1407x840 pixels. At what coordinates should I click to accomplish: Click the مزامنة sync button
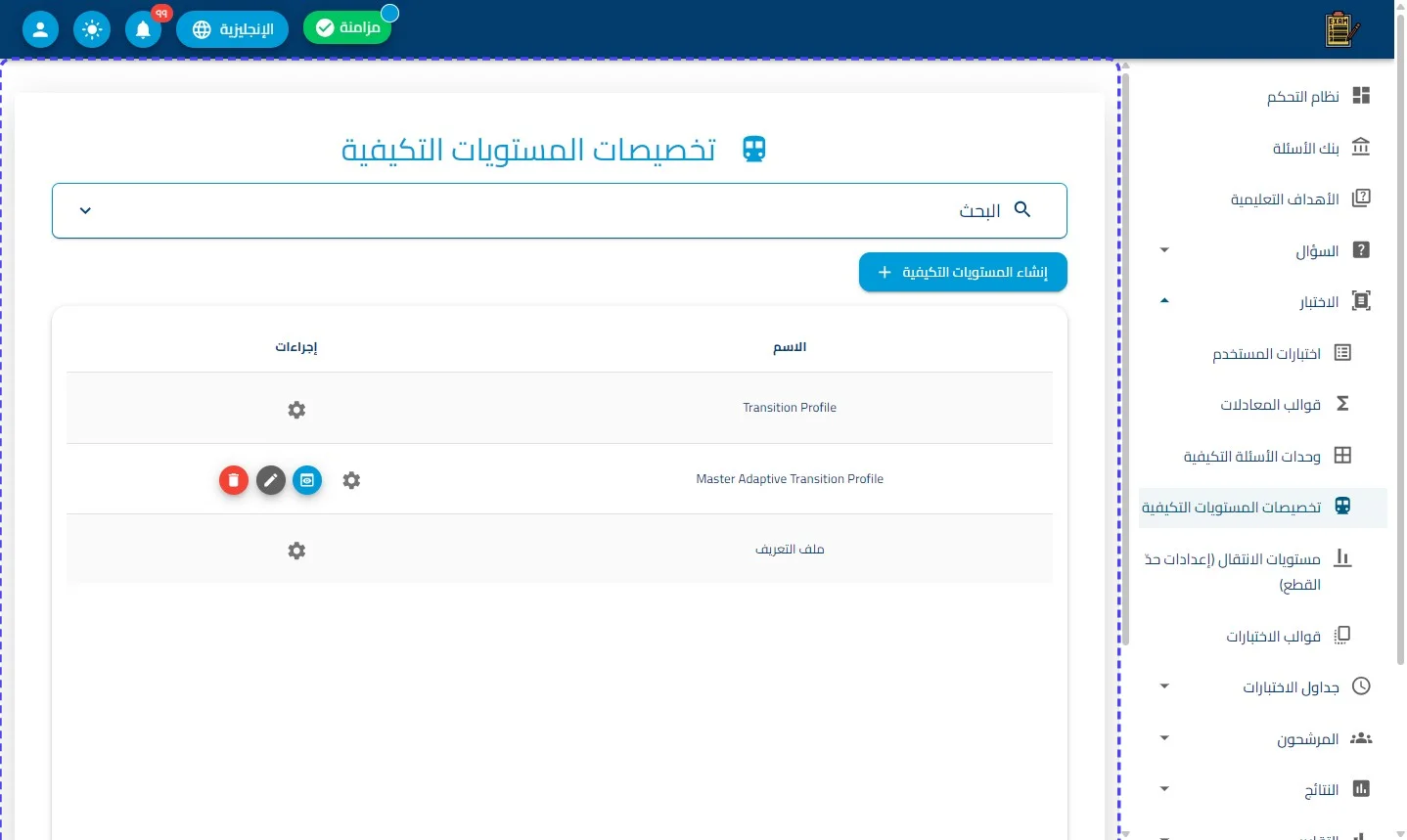pos(347,27)
